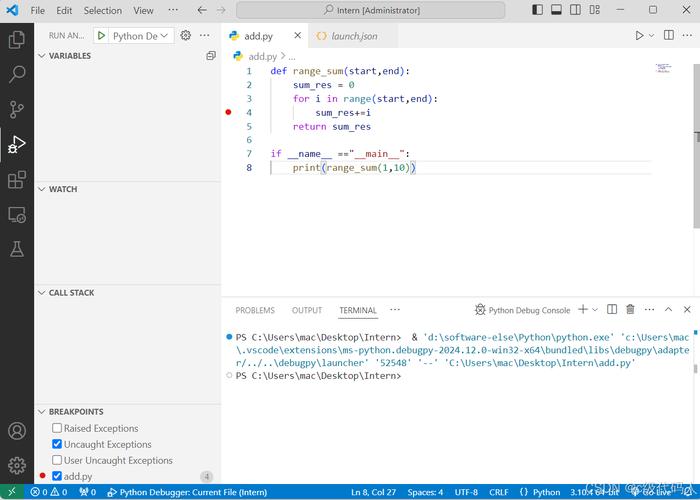Collapse the CALL STACK section
This screenshot has height=500, width=700.
[x=71, y=293]
